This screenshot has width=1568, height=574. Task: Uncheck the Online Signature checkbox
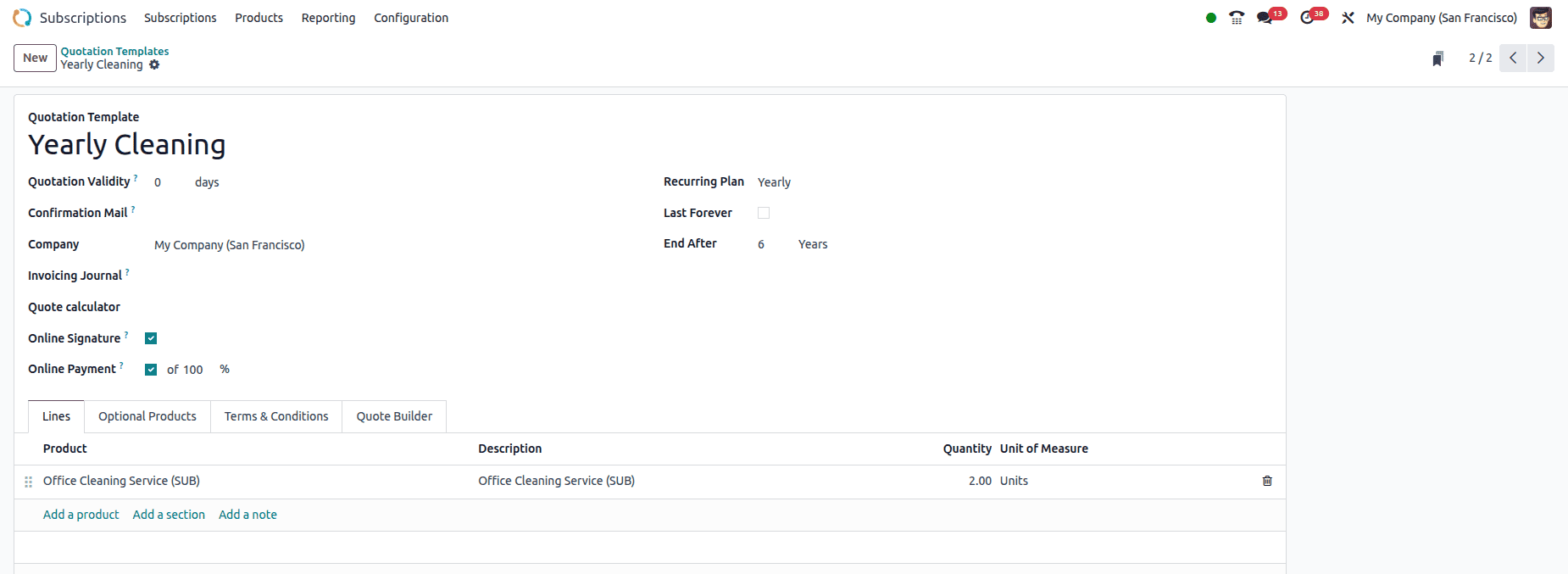(151, 338)
